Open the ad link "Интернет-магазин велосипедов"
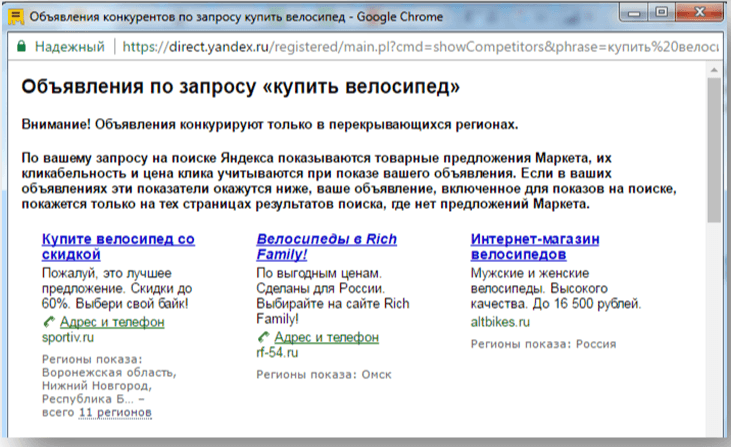 pos(535,247)
